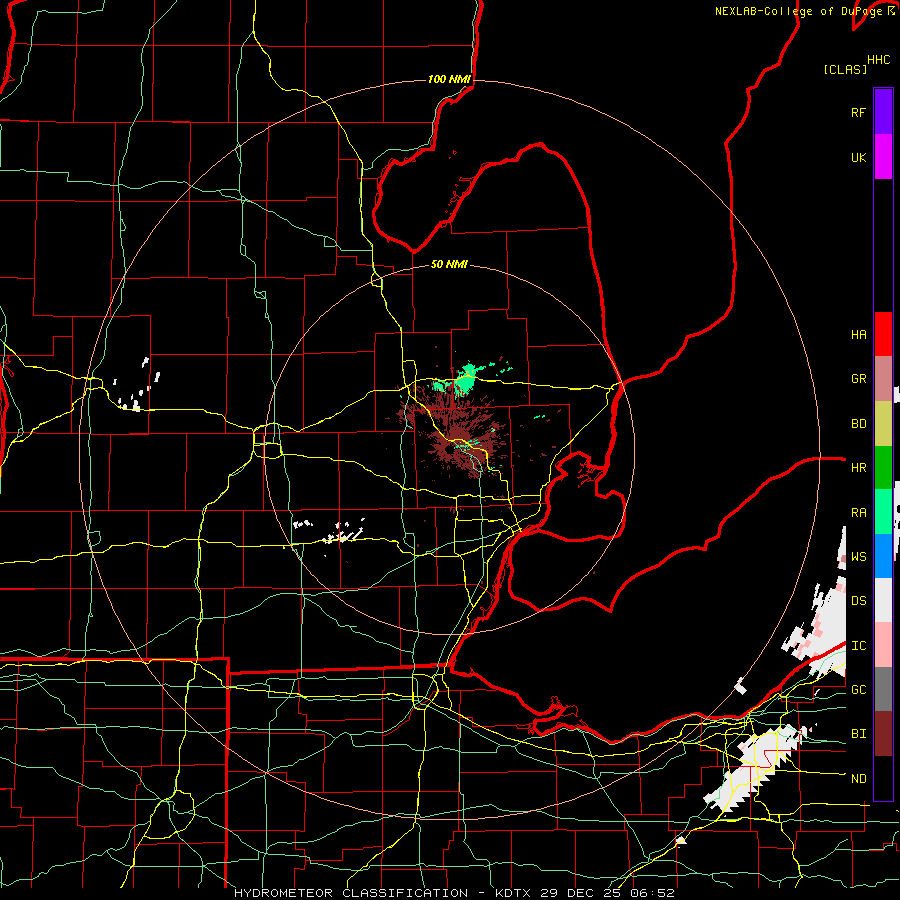Click the 'RA' legend label

[858, 513]
